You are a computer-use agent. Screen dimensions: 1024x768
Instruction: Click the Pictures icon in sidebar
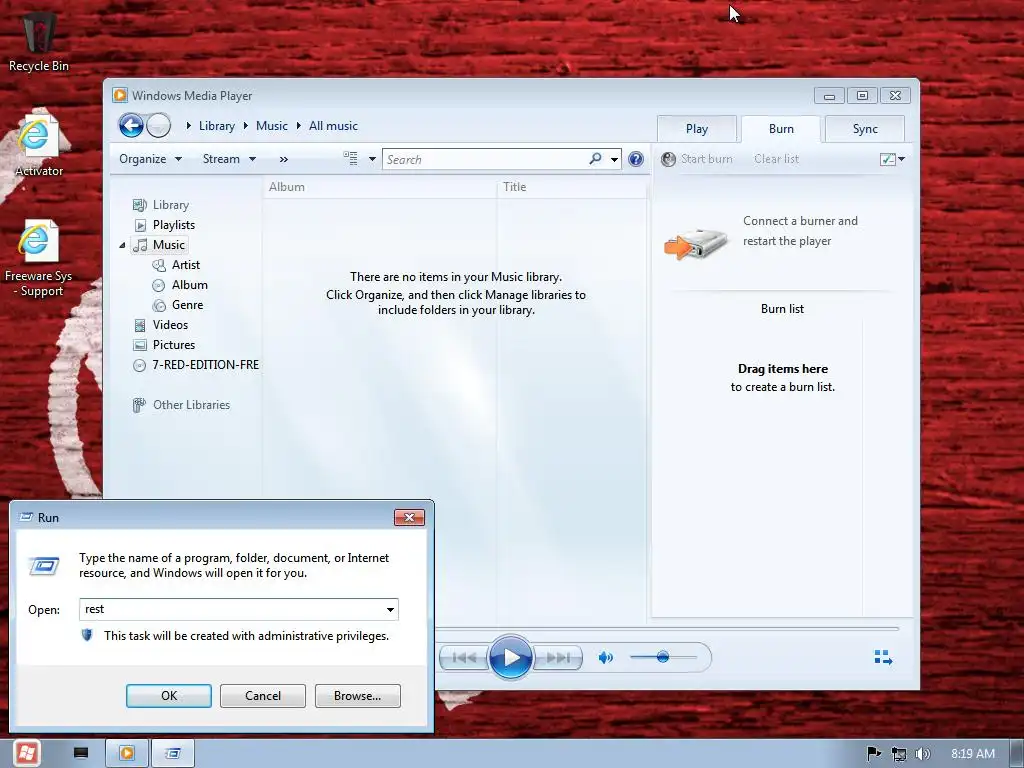pos(140,345)
